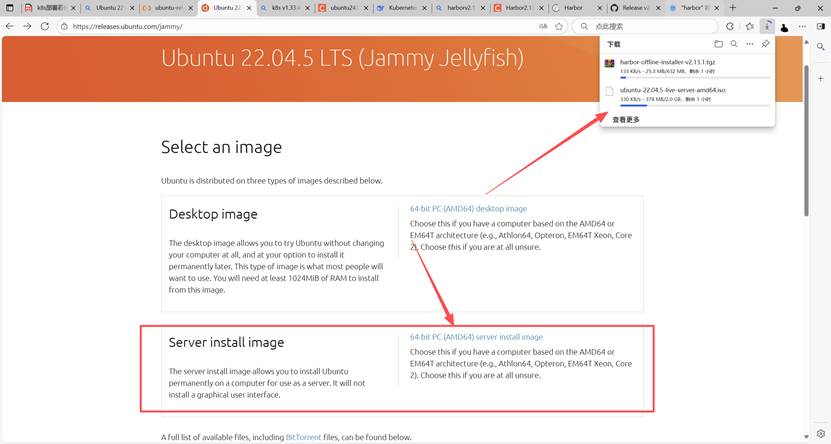Click the 'Desktop image' heading

click(213, 214)
